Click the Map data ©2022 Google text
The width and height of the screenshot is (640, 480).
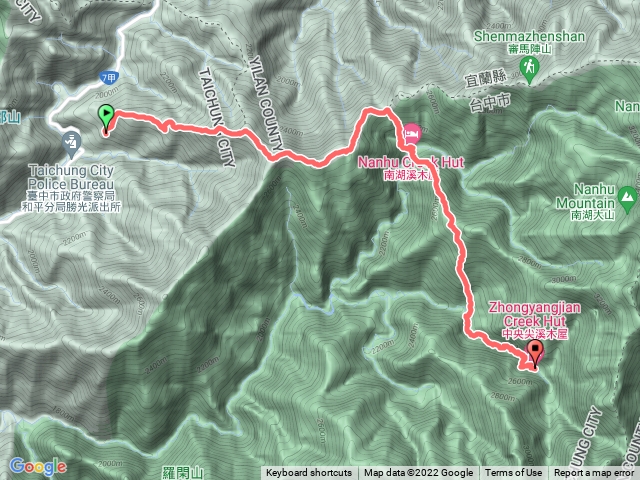point(418,473)
